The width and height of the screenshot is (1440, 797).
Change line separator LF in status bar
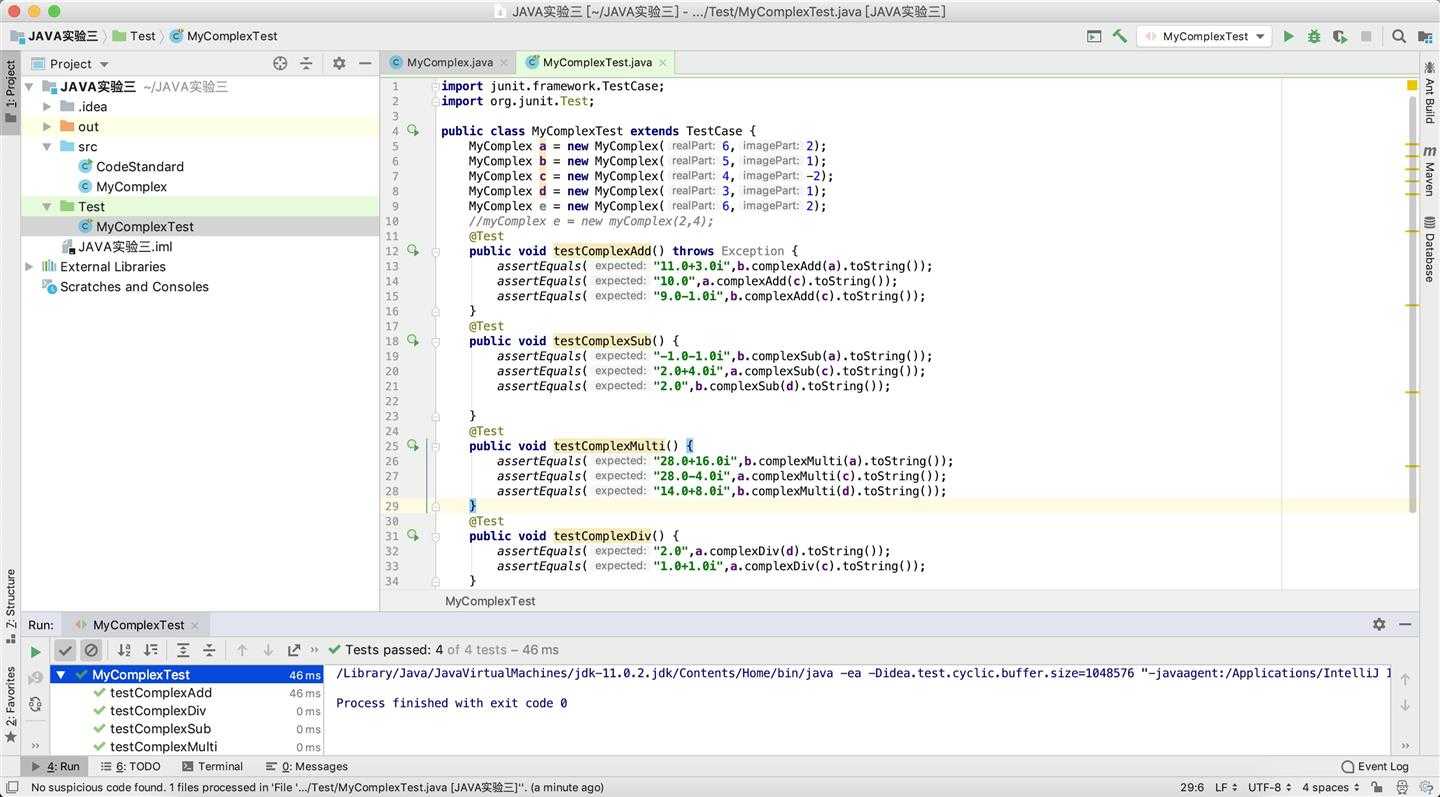(x=1226, y=787)
